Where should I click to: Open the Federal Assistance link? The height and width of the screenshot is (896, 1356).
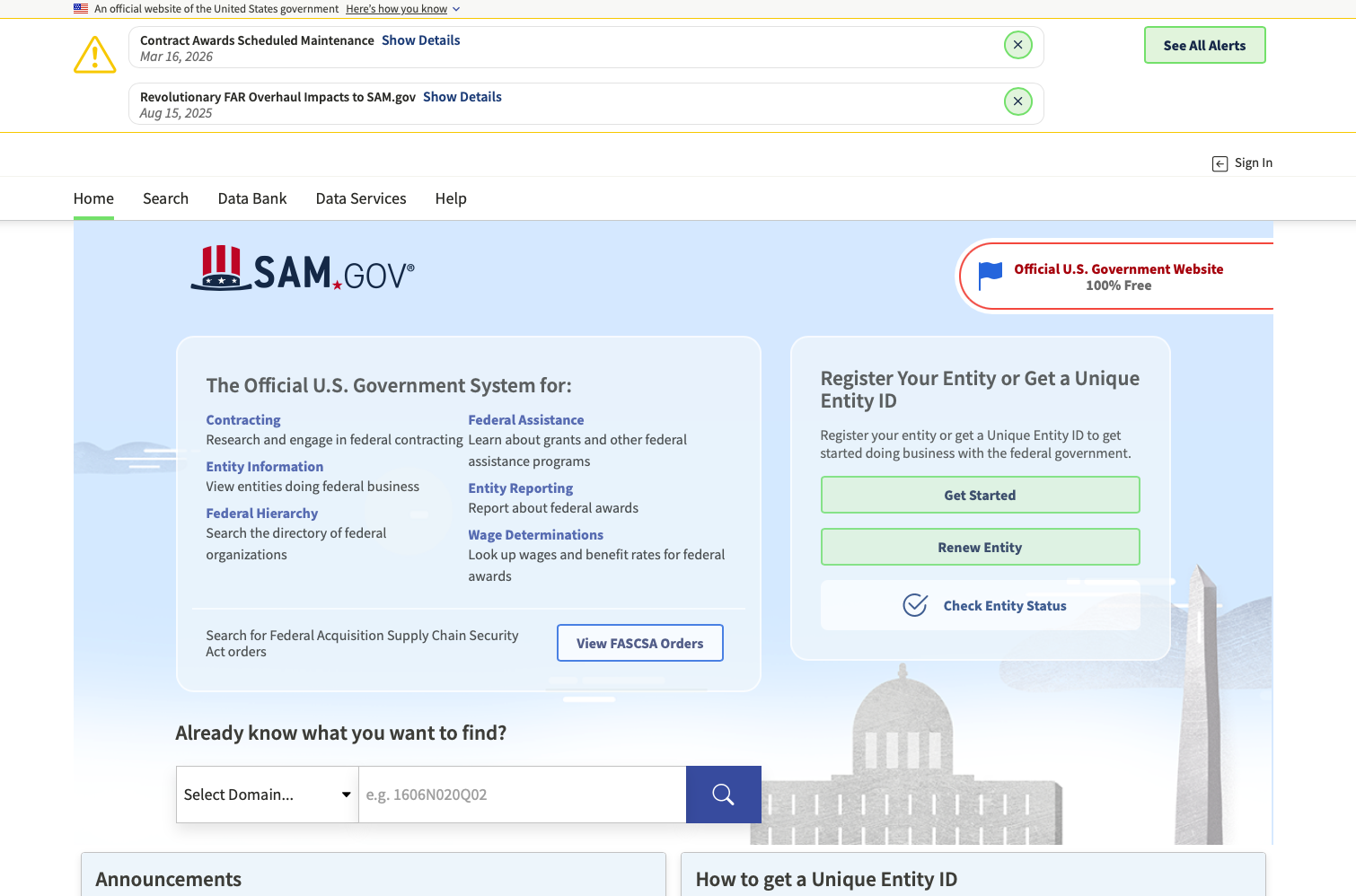pyautogui.click(x=526, y=419)
